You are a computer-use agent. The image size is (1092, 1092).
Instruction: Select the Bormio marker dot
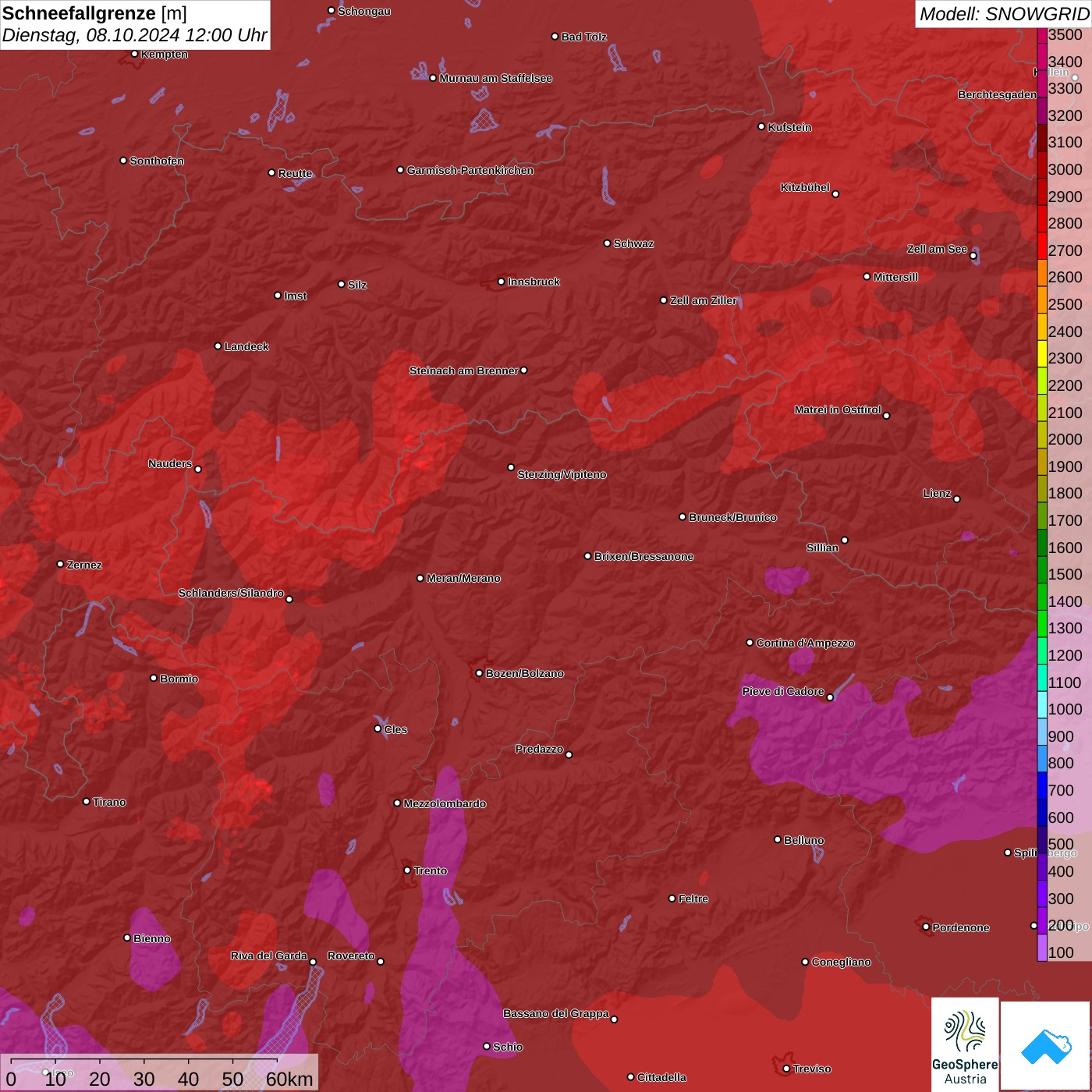tap(154, 678)
